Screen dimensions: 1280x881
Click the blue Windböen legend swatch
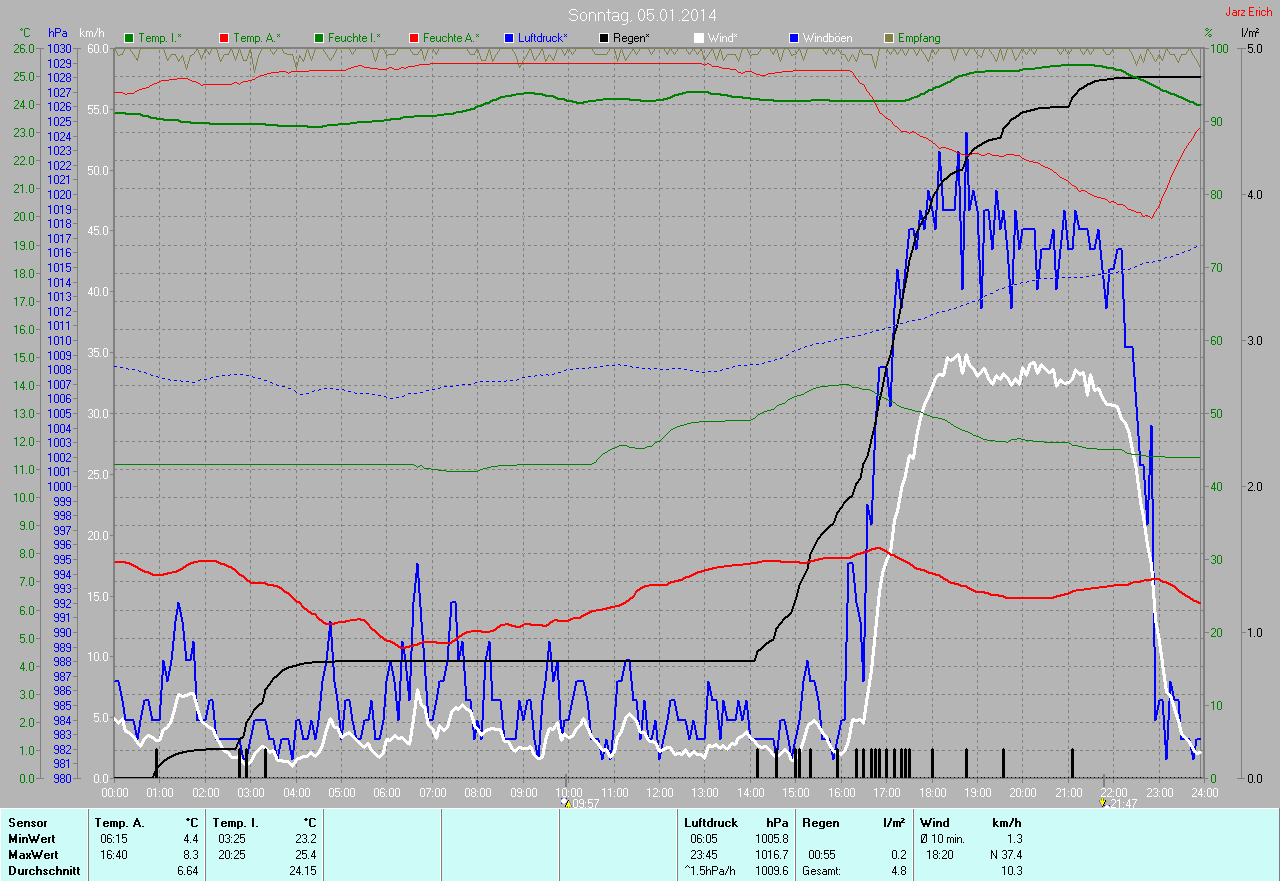click(x=794, y=38)
